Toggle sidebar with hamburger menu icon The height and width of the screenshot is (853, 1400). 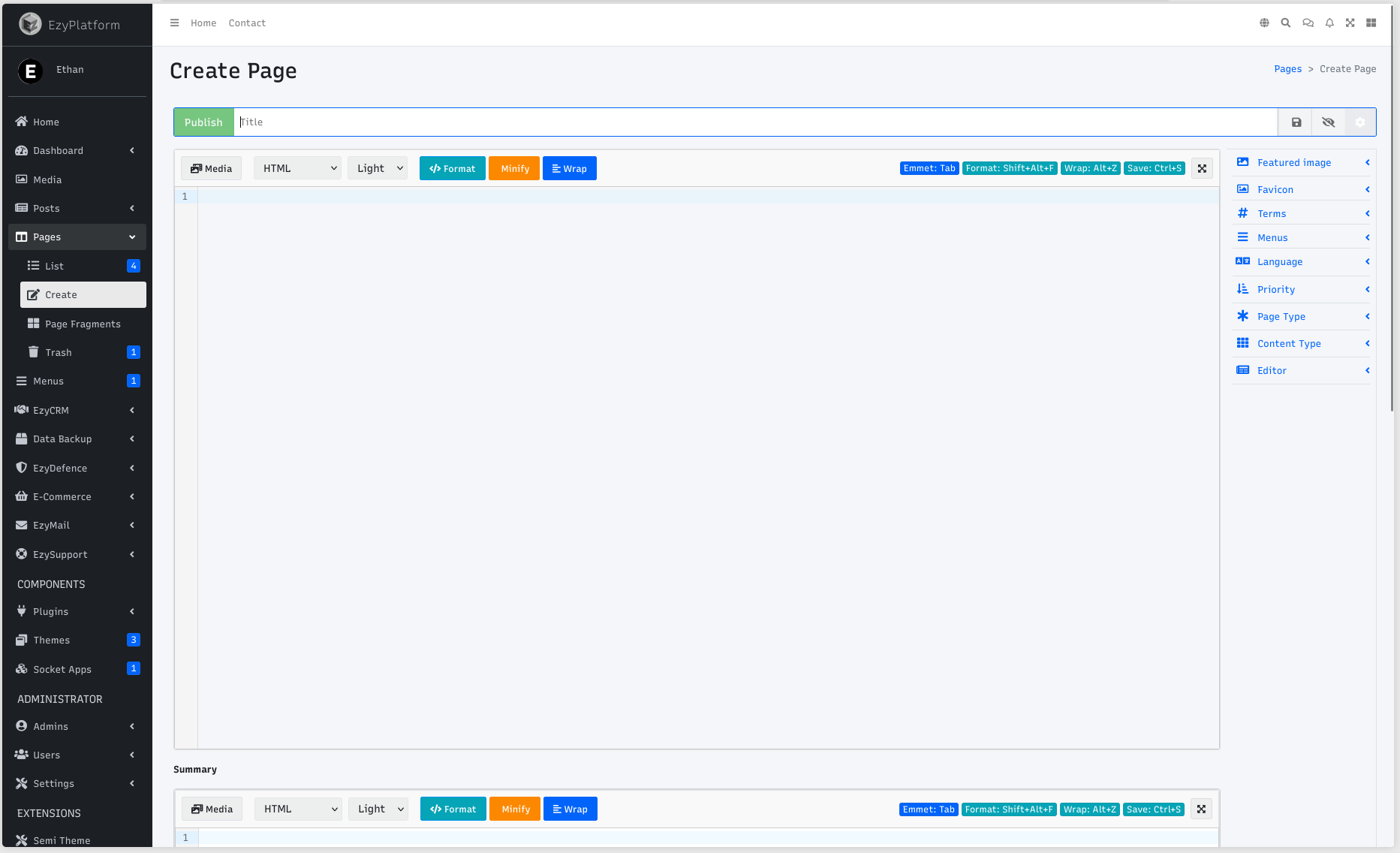[174, 23]
